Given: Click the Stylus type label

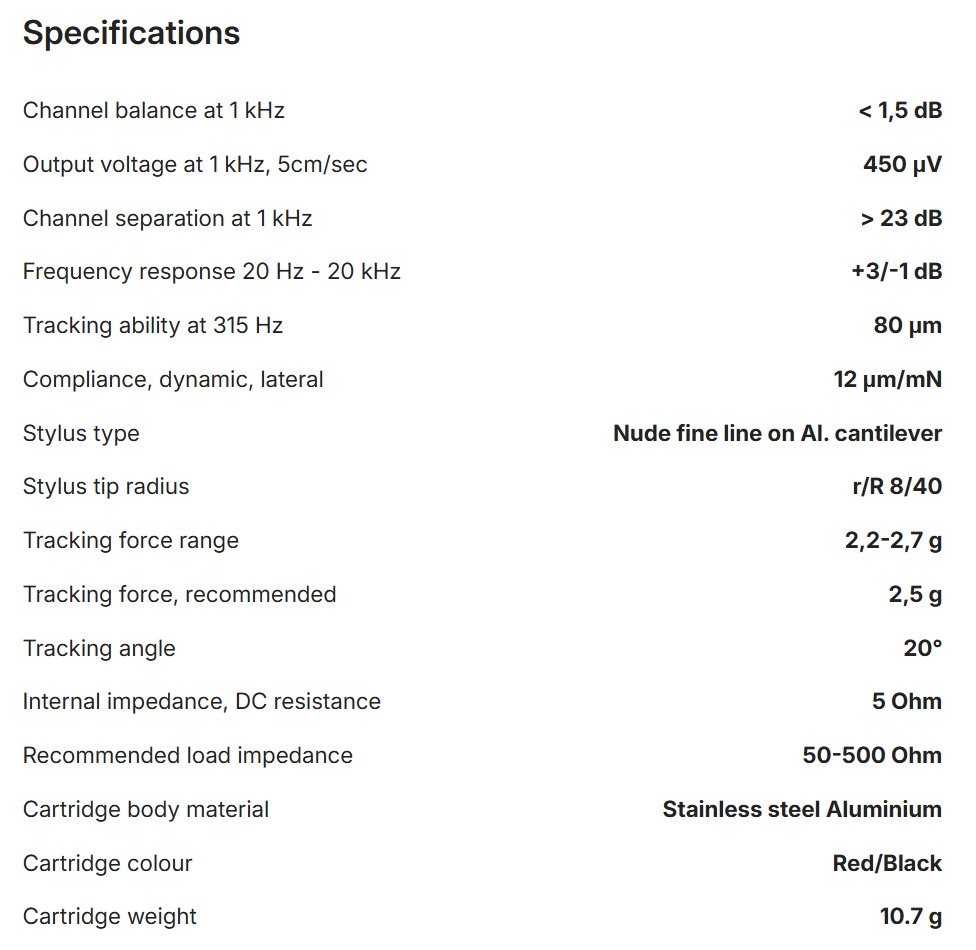Looking at the screenshot, I should [81, 434].
